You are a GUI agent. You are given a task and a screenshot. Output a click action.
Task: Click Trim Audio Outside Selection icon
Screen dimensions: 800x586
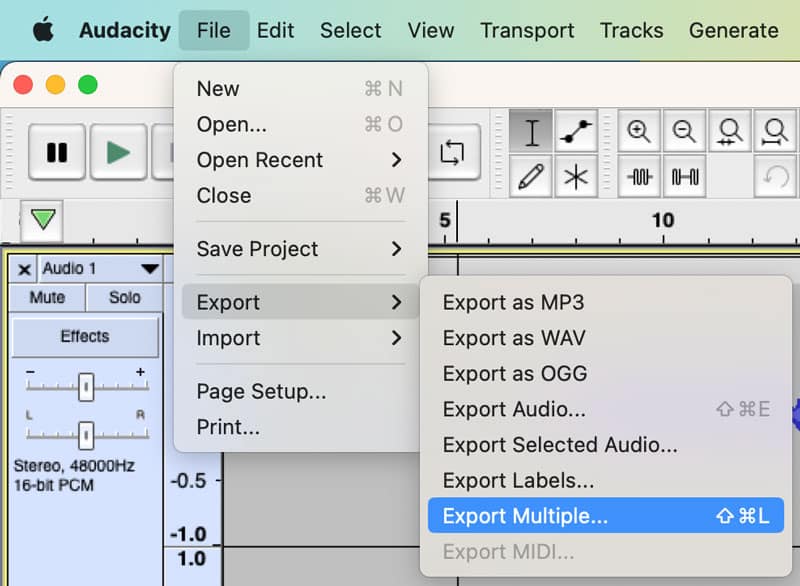click(639, 176)
